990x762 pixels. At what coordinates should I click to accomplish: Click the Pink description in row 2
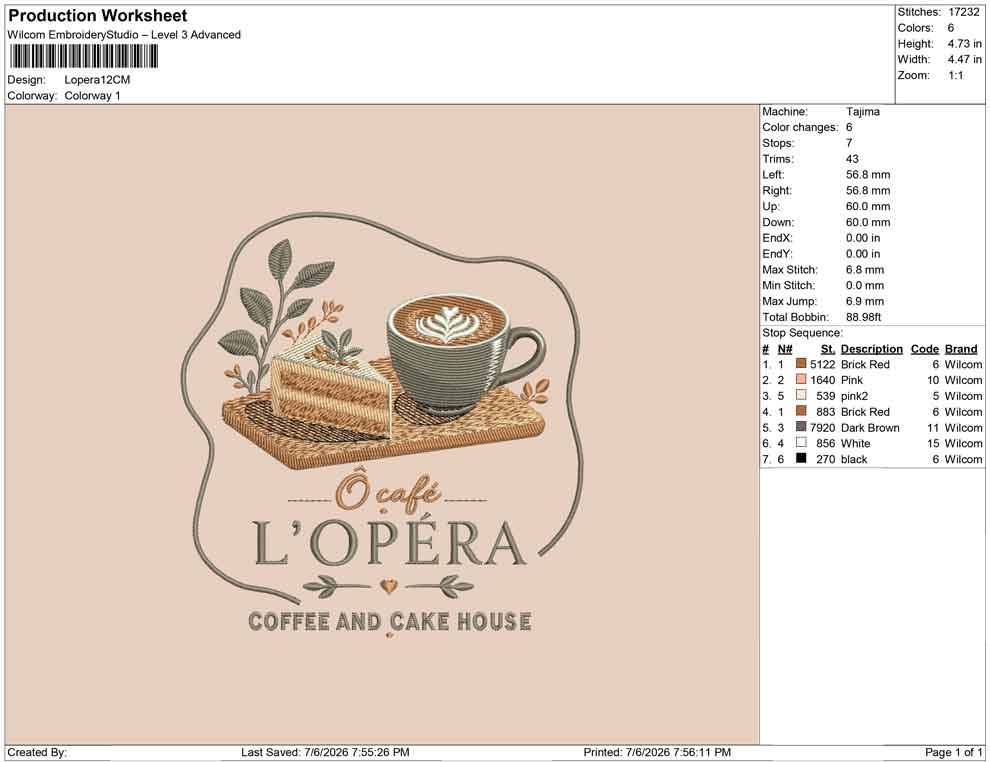point(851,380)
